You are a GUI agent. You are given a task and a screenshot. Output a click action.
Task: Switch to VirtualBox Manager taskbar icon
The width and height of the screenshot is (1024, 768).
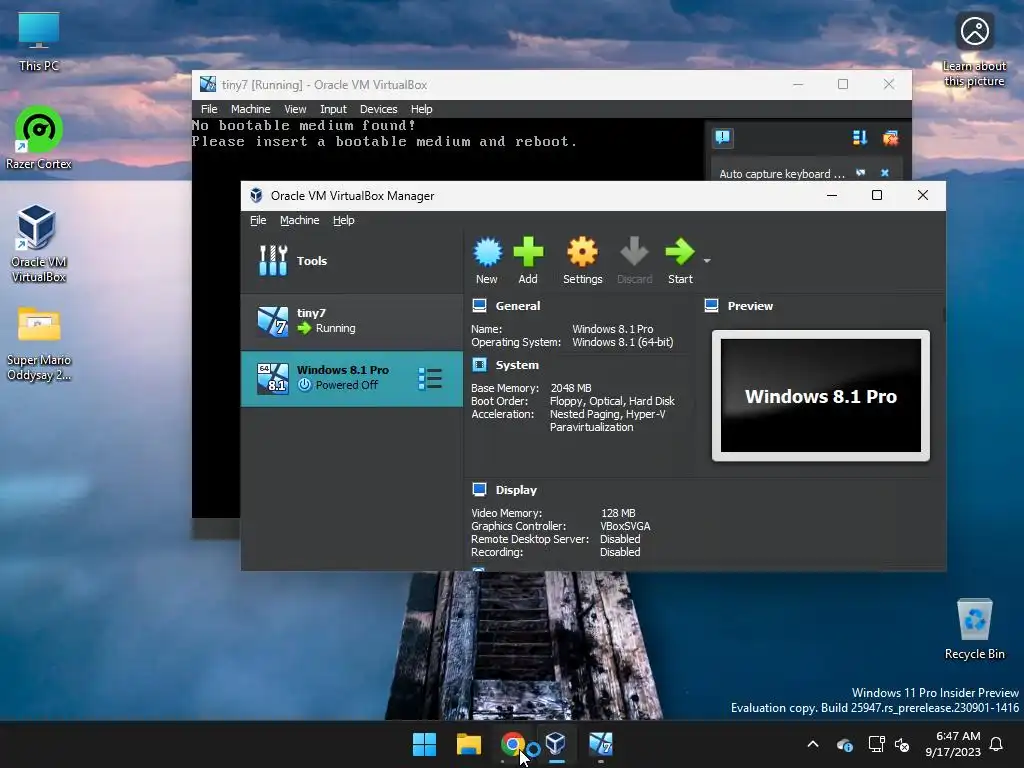556,744
